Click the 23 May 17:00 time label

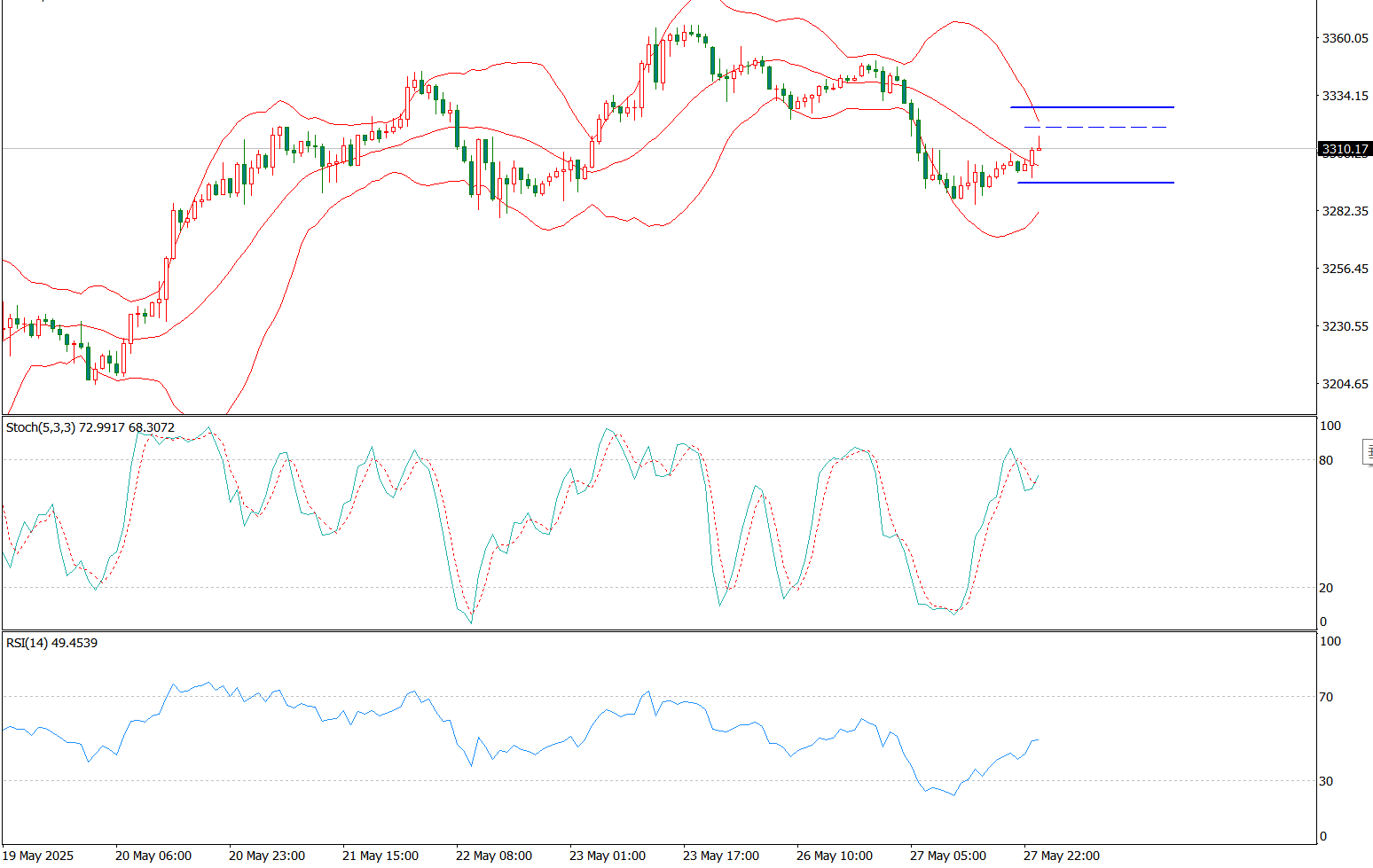(721, 856)
